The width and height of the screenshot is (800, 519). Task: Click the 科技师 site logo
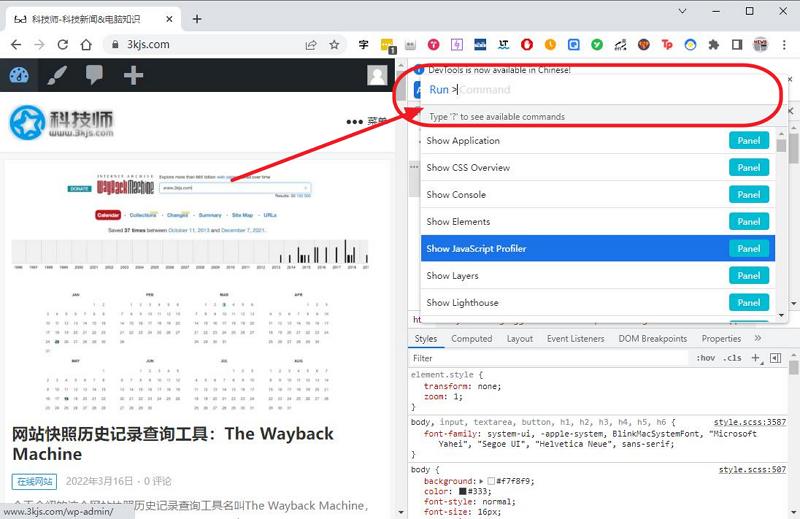[62, 122]
